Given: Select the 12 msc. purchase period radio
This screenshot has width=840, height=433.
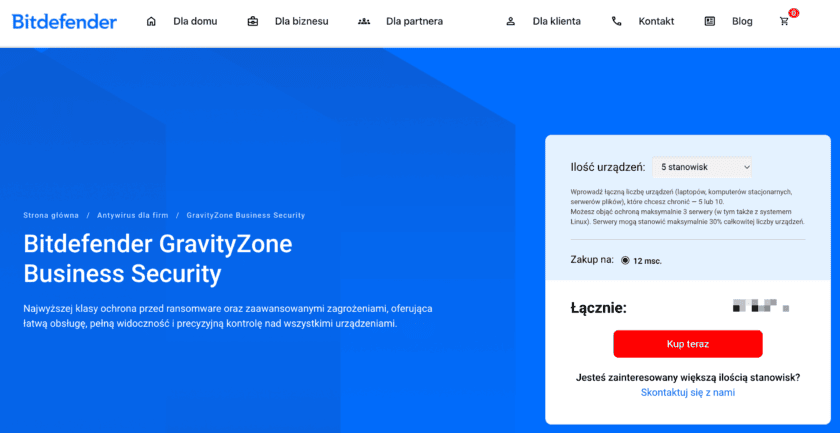Looking at the screenshot, I should (625, 261).
